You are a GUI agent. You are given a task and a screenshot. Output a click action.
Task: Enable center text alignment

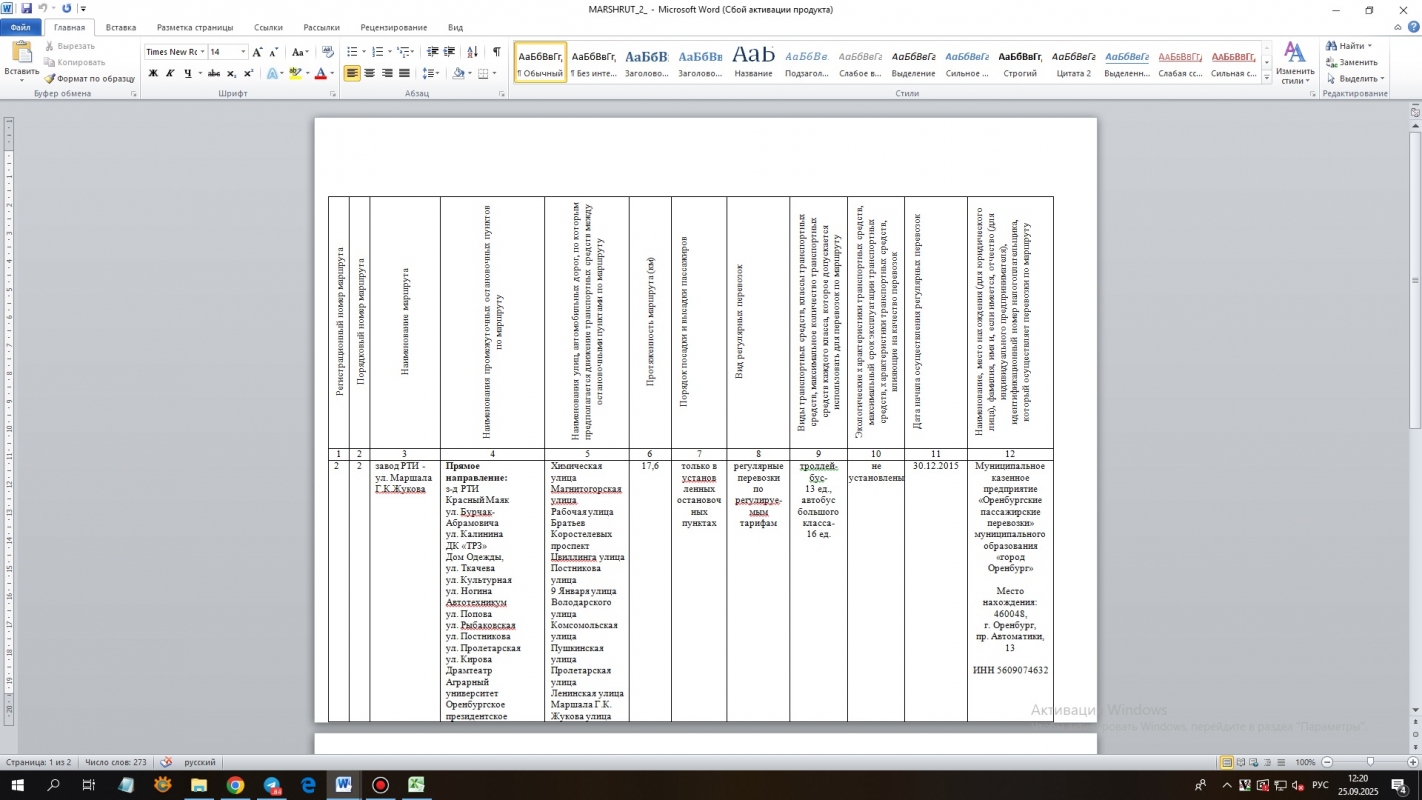pos(370,73)
